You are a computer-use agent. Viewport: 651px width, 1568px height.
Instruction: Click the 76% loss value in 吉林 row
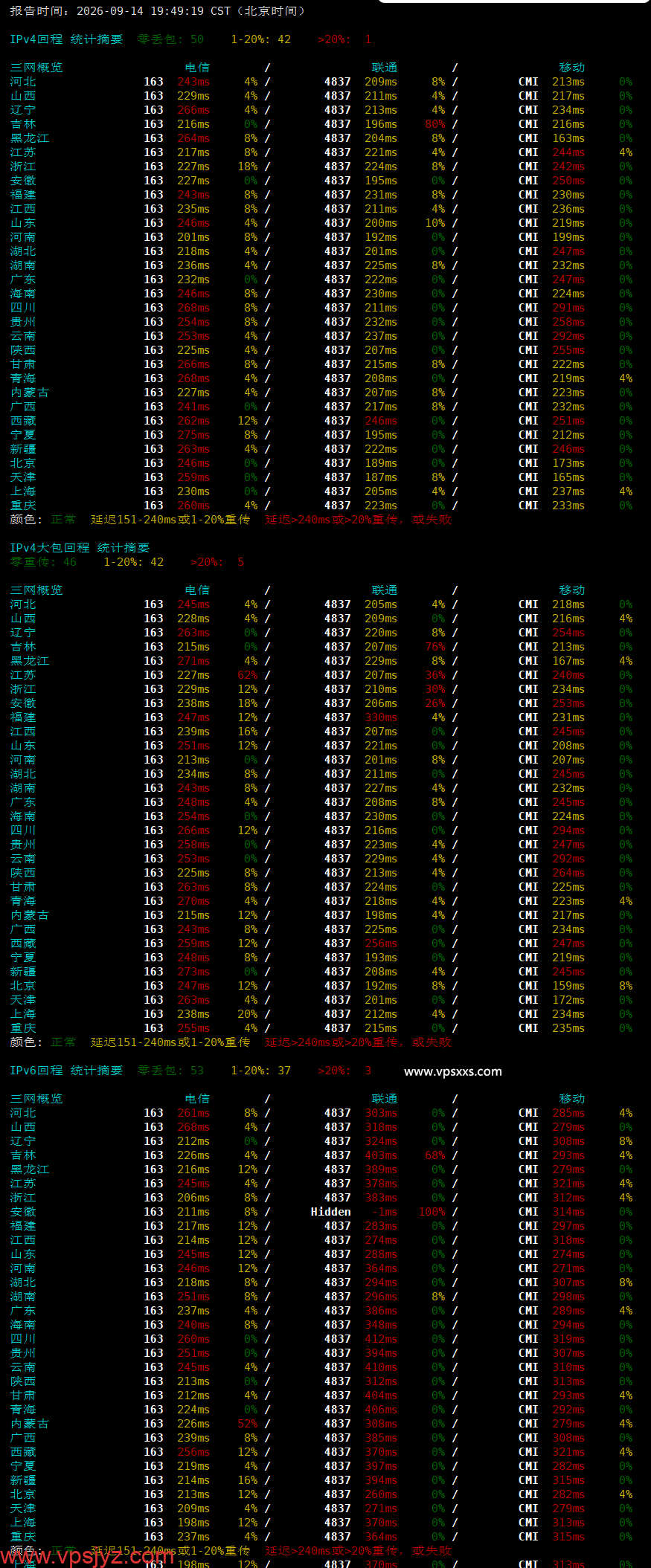coord(435,647)
